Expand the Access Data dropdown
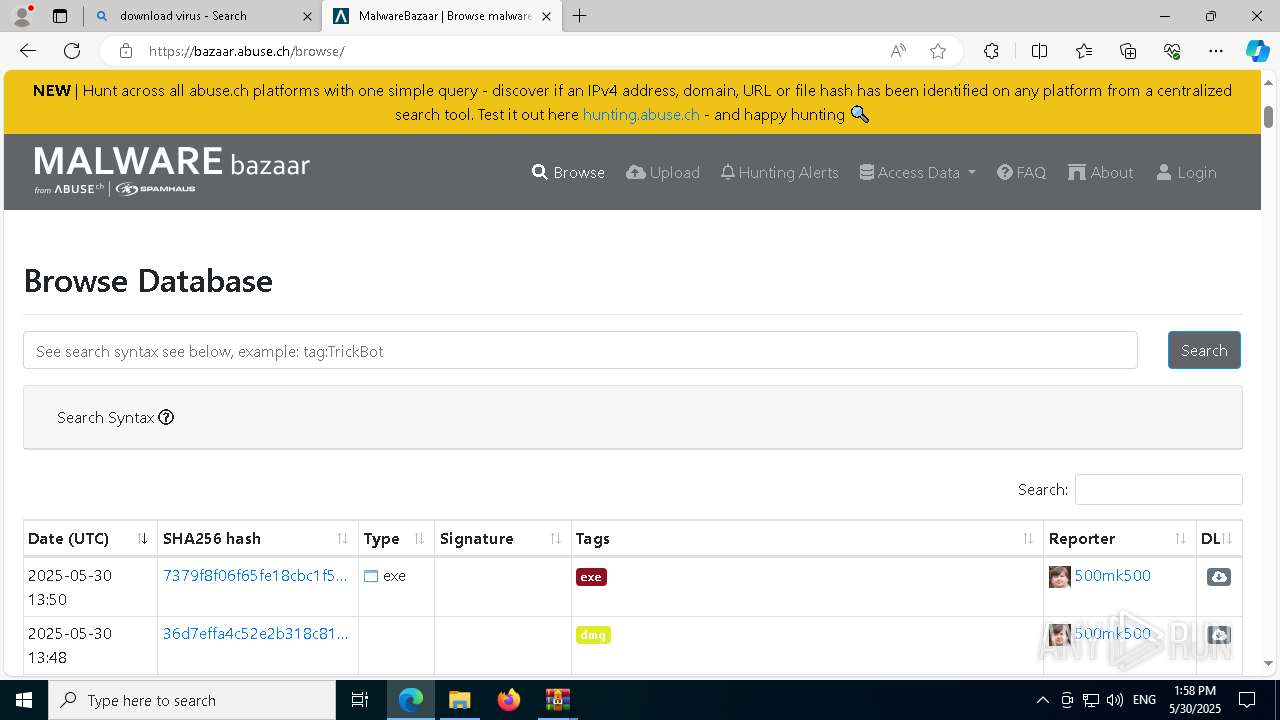The width and height of the screenshot is (1280, 720). 917,172
